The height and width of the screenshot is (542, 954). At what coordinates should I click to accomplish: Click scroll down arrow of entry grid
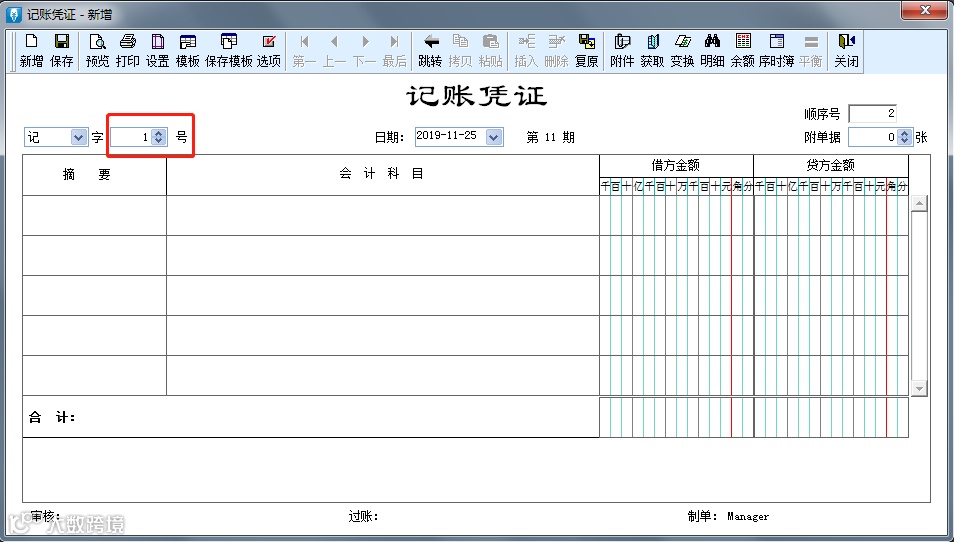pos(919,388)
